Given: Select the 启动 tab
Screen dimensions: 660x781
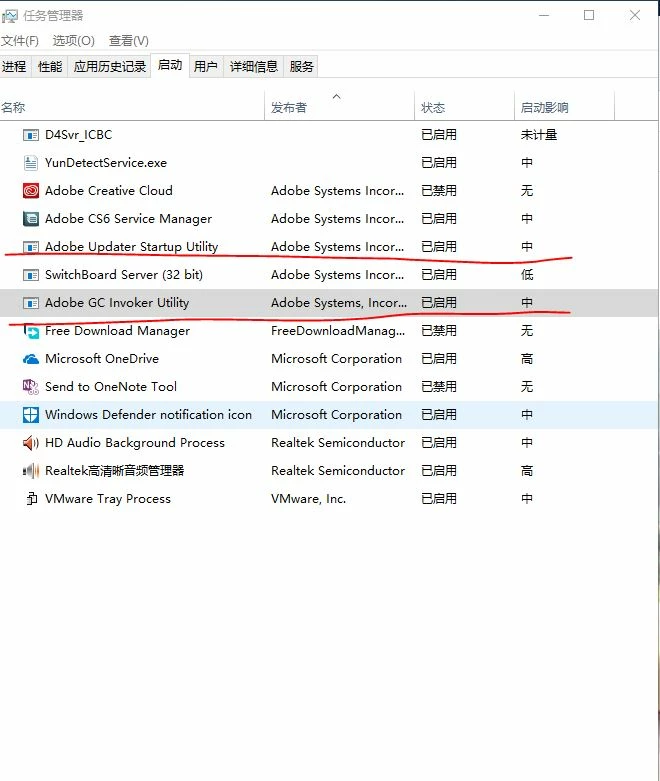Looking at the screenshot, I should (x=170, y=65).
